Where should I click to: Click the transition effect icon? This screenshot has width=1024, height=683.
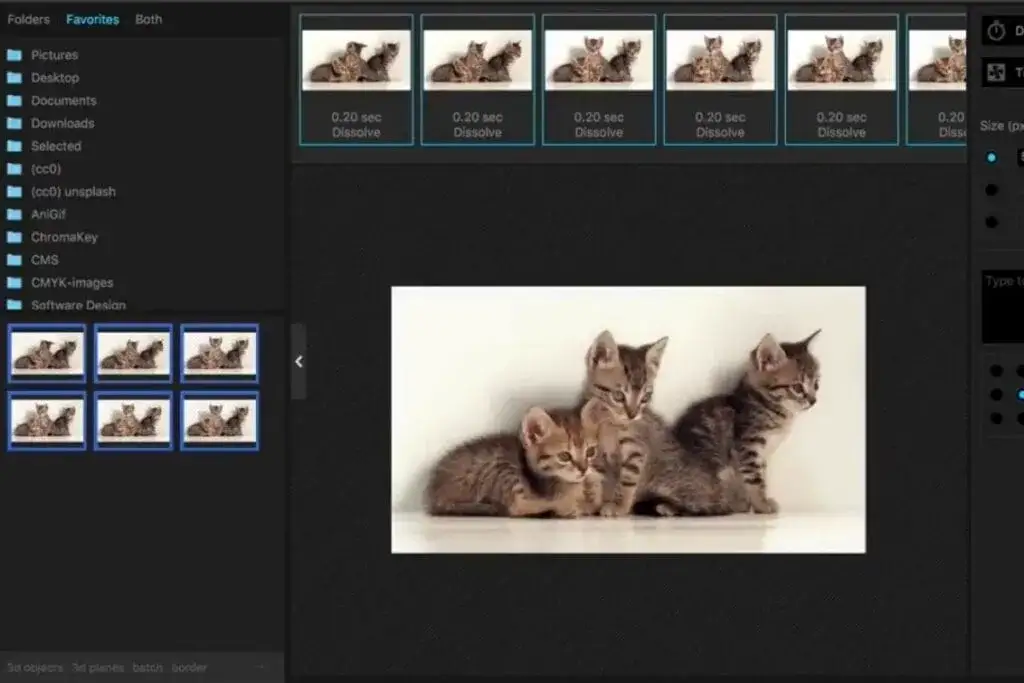[996, 72]
